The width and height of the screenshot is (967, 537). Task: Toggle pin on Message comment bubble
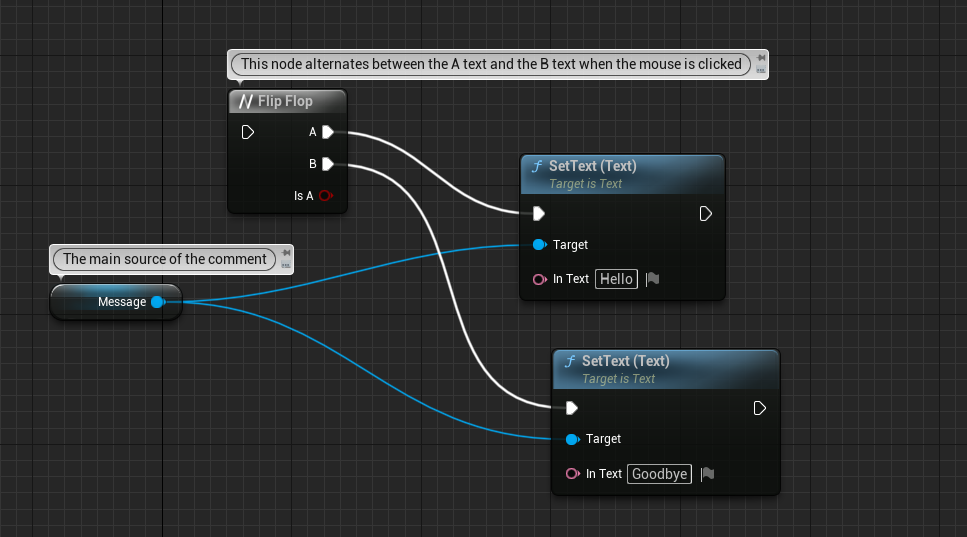point(286,253)
